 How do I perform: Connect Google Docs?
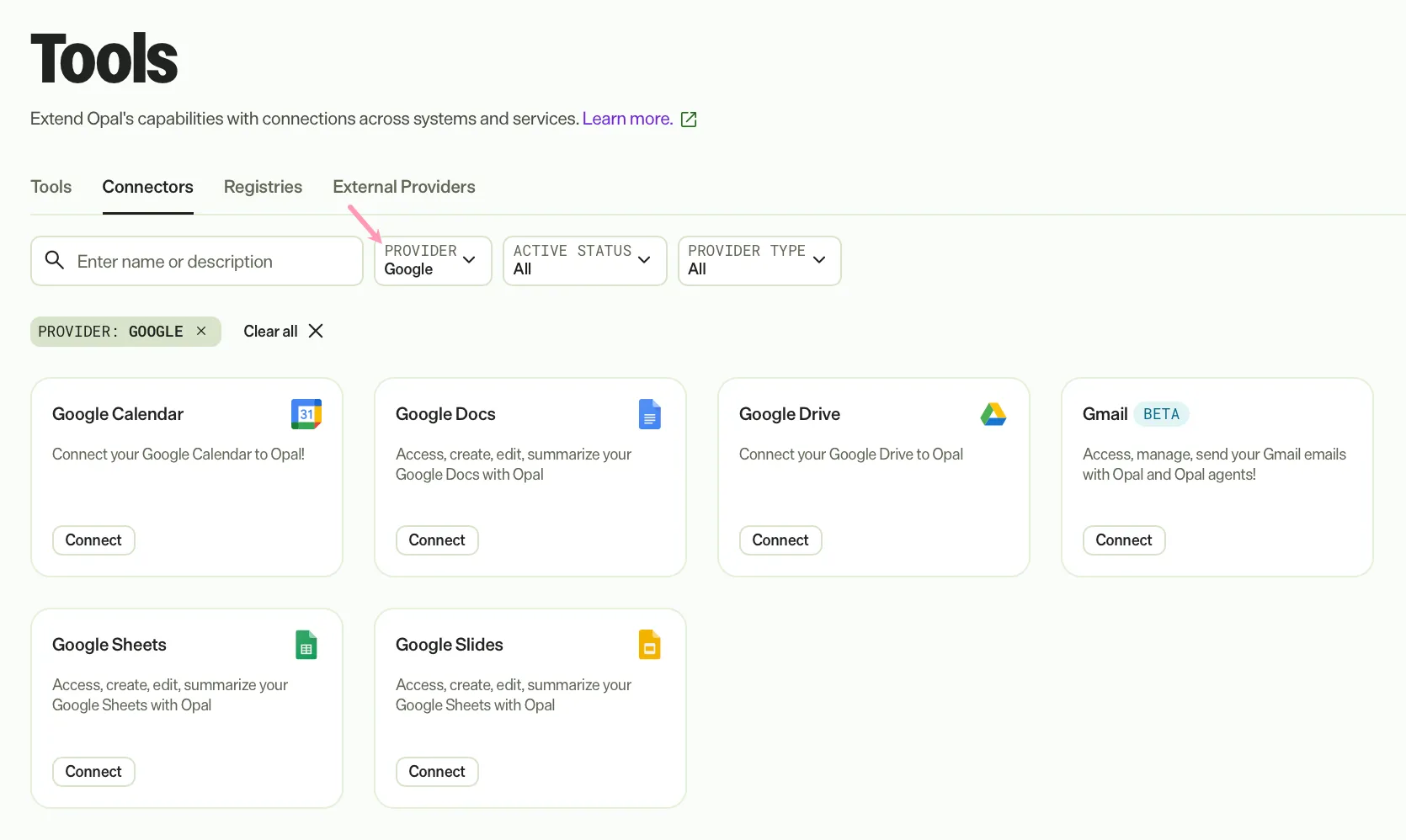coord(437,540)
